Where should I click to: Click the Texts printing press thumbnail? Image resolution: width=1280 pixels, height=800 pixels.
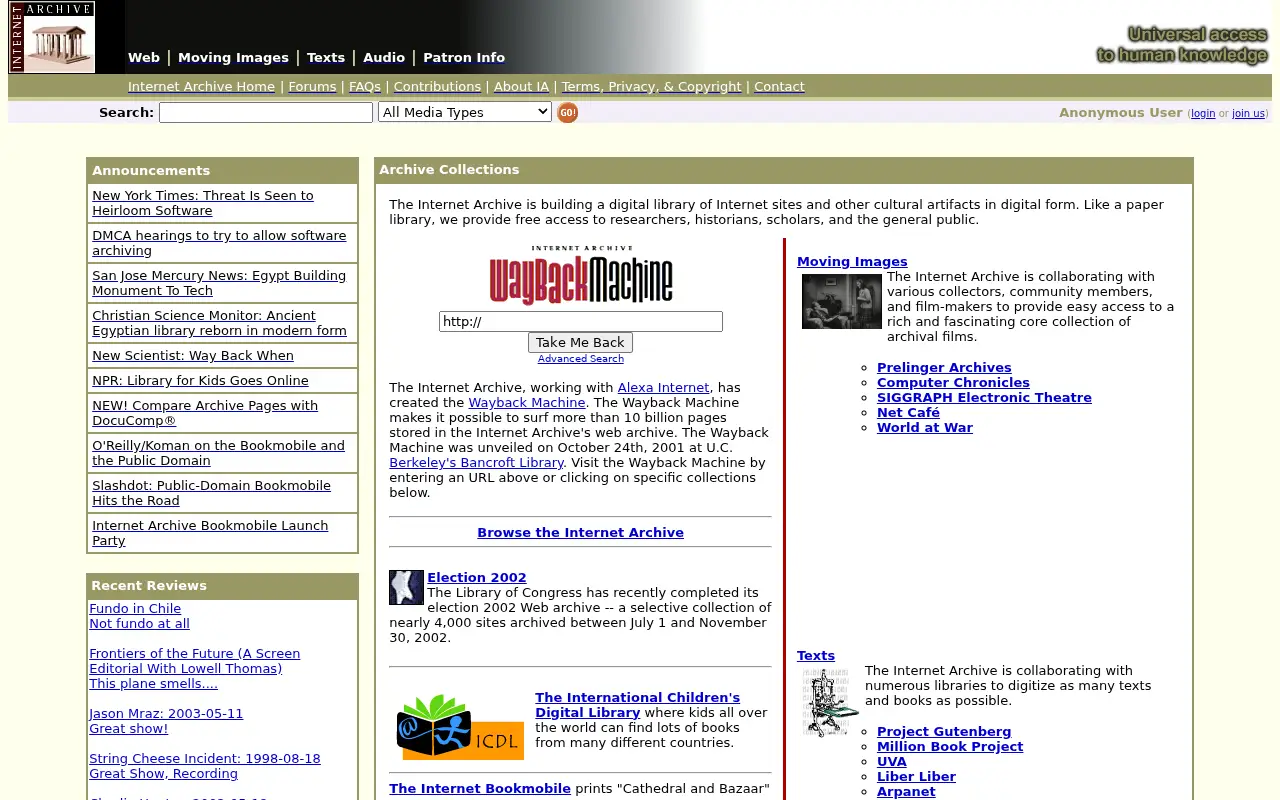(830, 702)
